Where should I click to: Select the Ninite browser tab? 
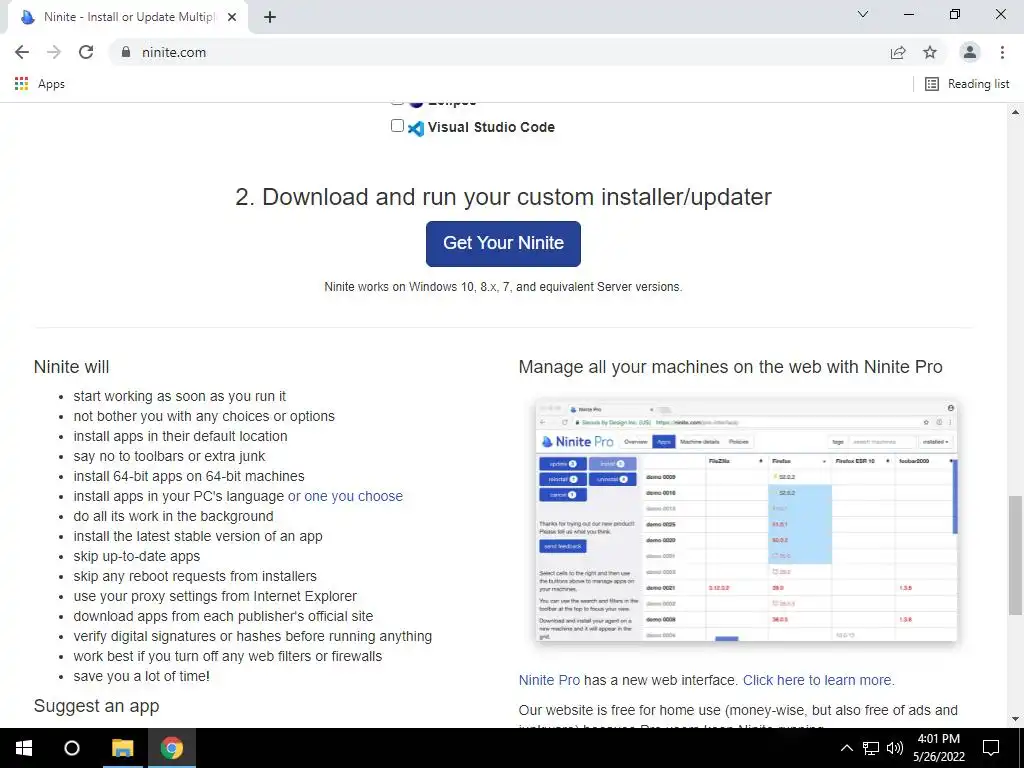click(127, 18)
